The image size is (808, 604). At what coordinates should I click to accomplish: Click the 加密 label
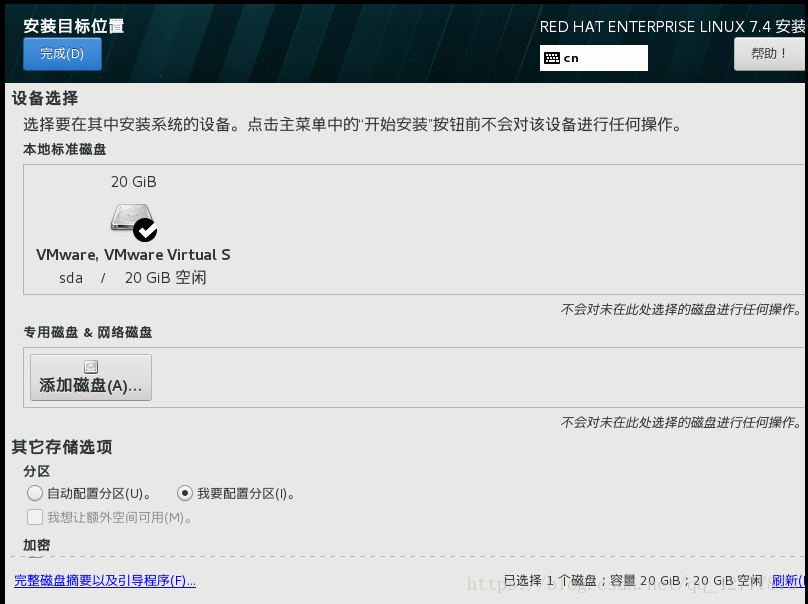[37, 545]
